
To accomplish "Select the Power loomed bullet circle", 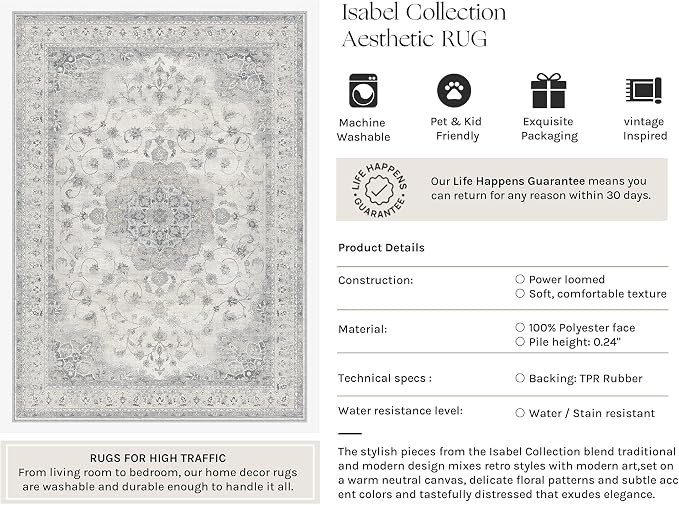I will 520,279.
